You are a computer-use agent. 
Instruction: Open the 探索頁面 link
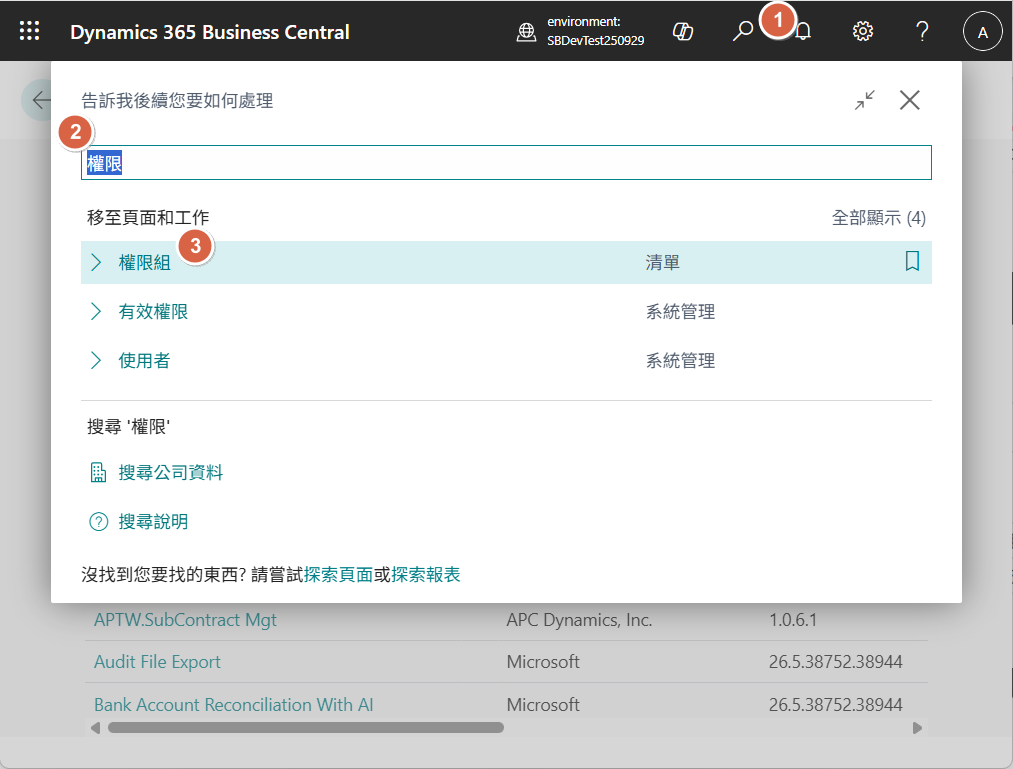[x=339, y=574]
